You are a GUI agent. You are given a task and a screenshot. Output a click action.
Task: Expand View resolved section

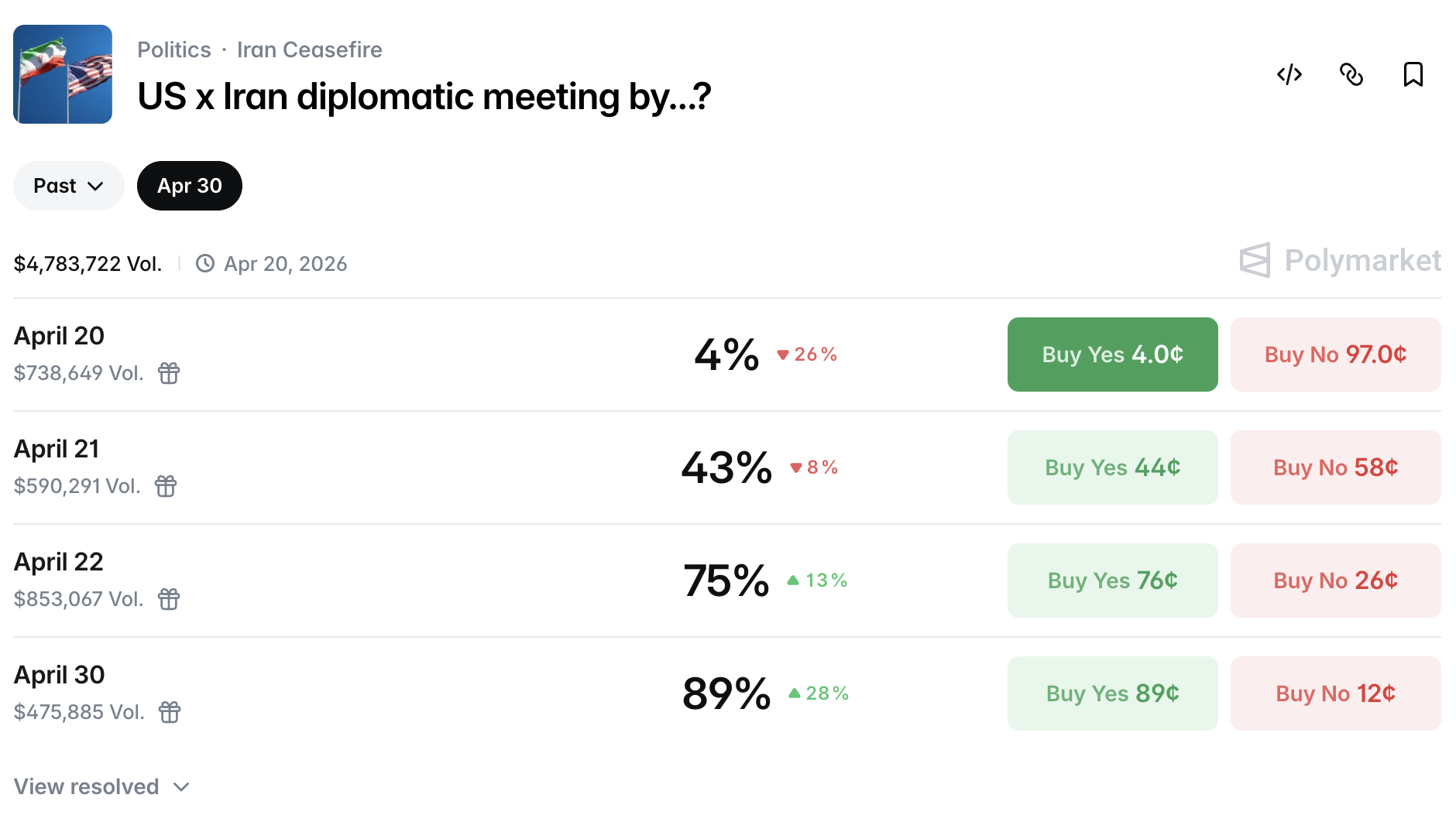101,786
